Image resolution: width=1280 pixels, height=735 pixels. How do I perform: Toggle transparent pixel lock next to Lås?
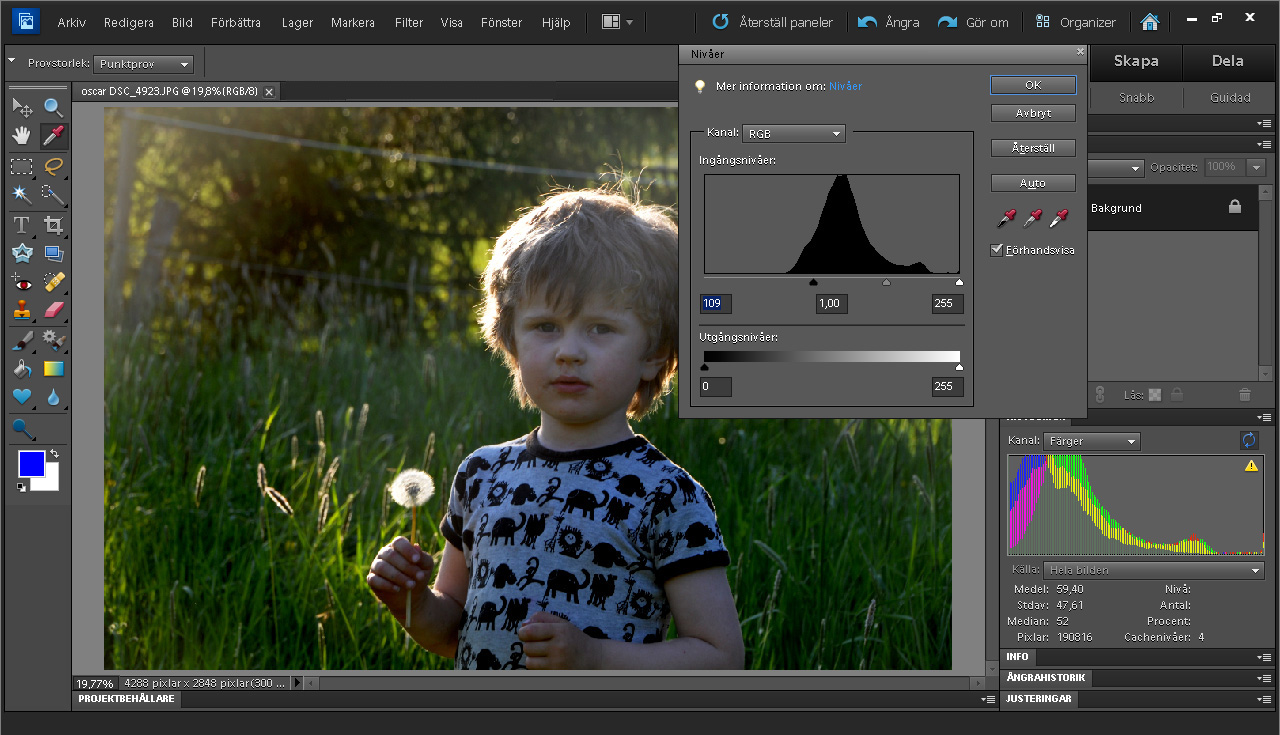(1155, 395)
